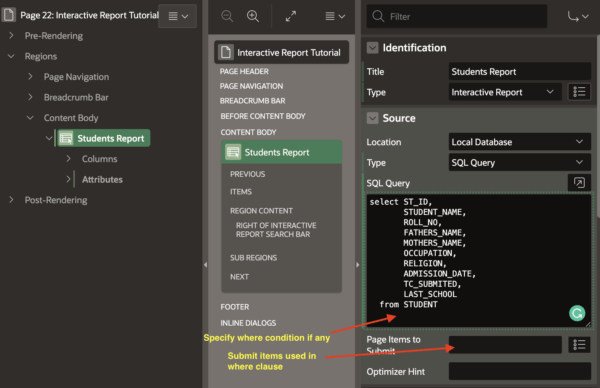Open the Type Interactive Report dropdown

click(x=505, y=92)
